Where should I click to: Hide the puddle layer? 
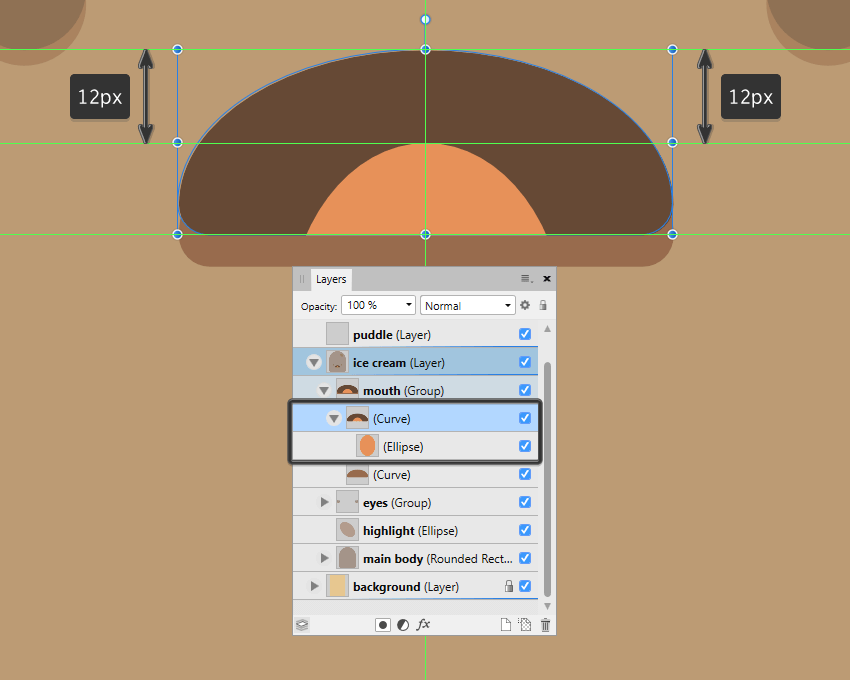coord(525,335)
